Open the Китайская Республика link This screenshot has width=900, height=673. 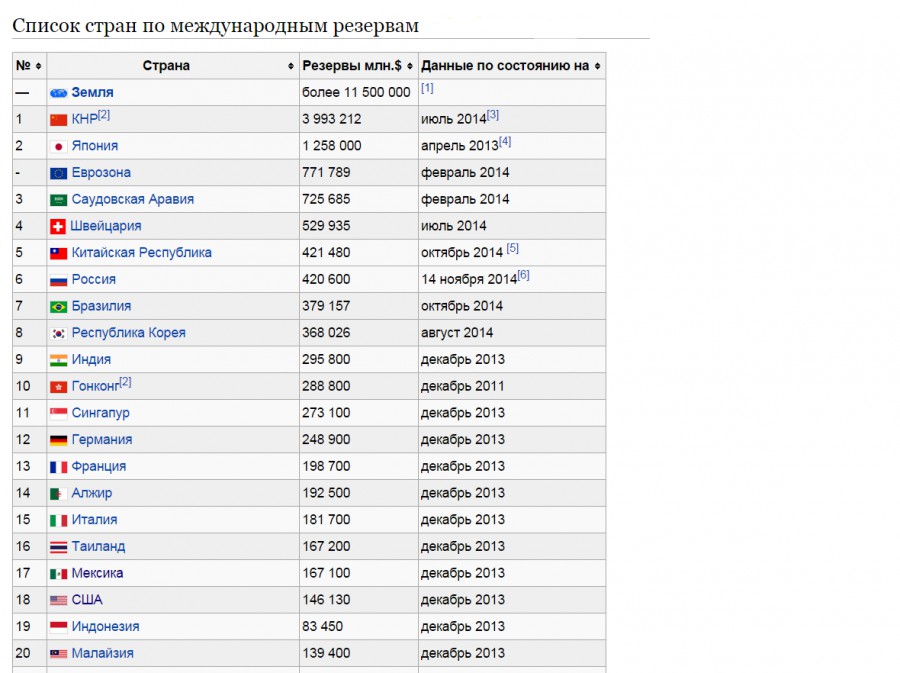point(141,252)
